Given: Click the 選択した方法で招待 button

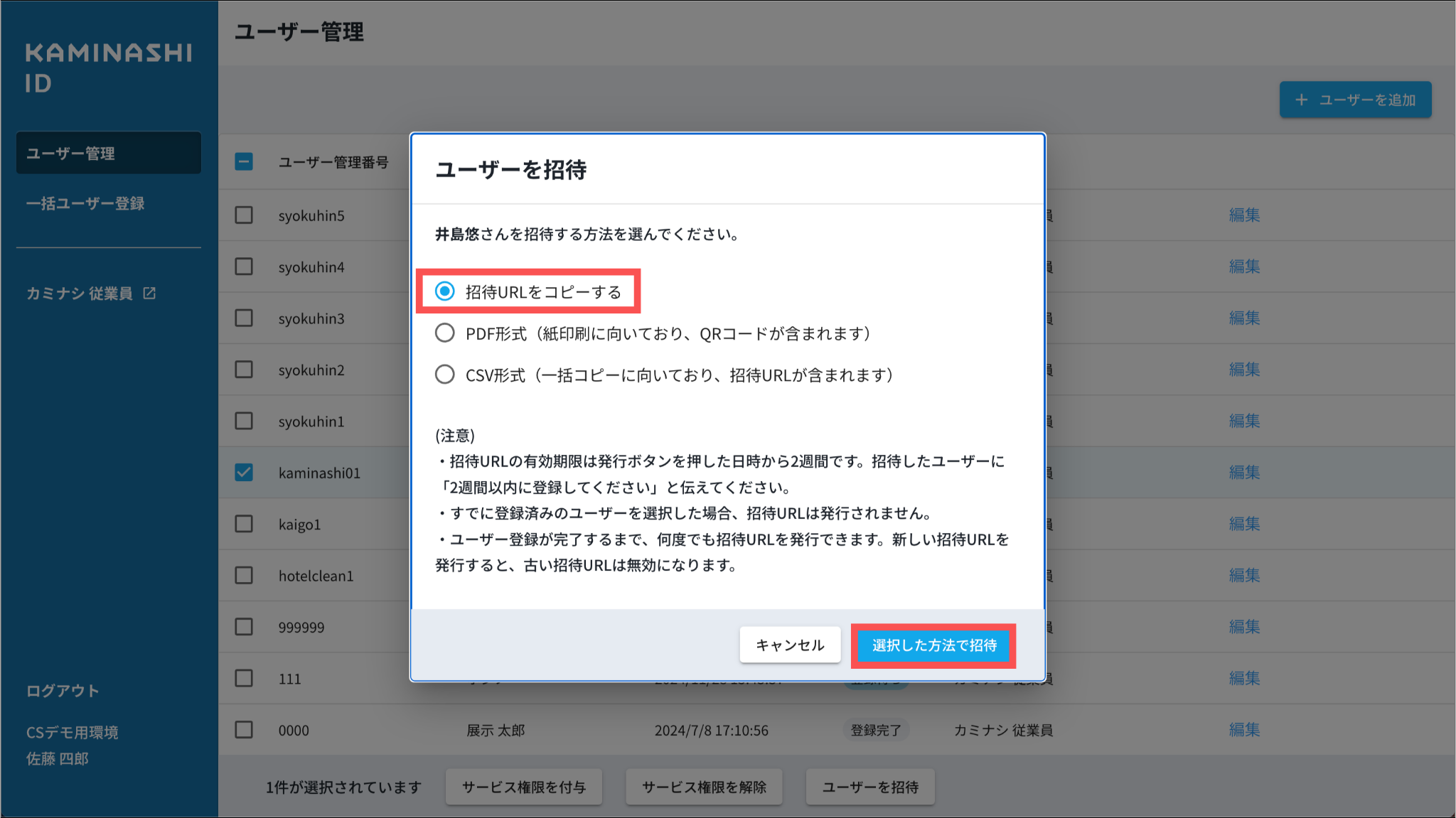Looking at the screenshot, I should 933,645.
